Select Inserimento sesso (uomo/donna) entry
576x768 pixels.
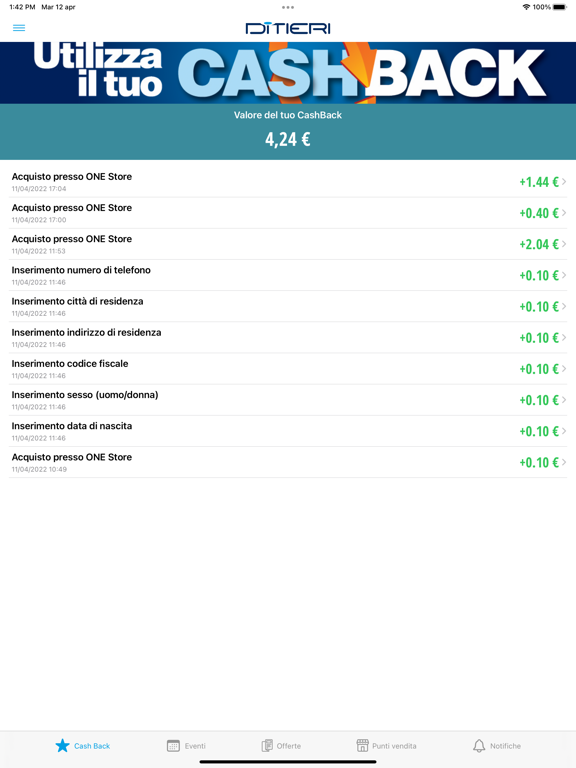pyautogui.click(x=288, y=400)
